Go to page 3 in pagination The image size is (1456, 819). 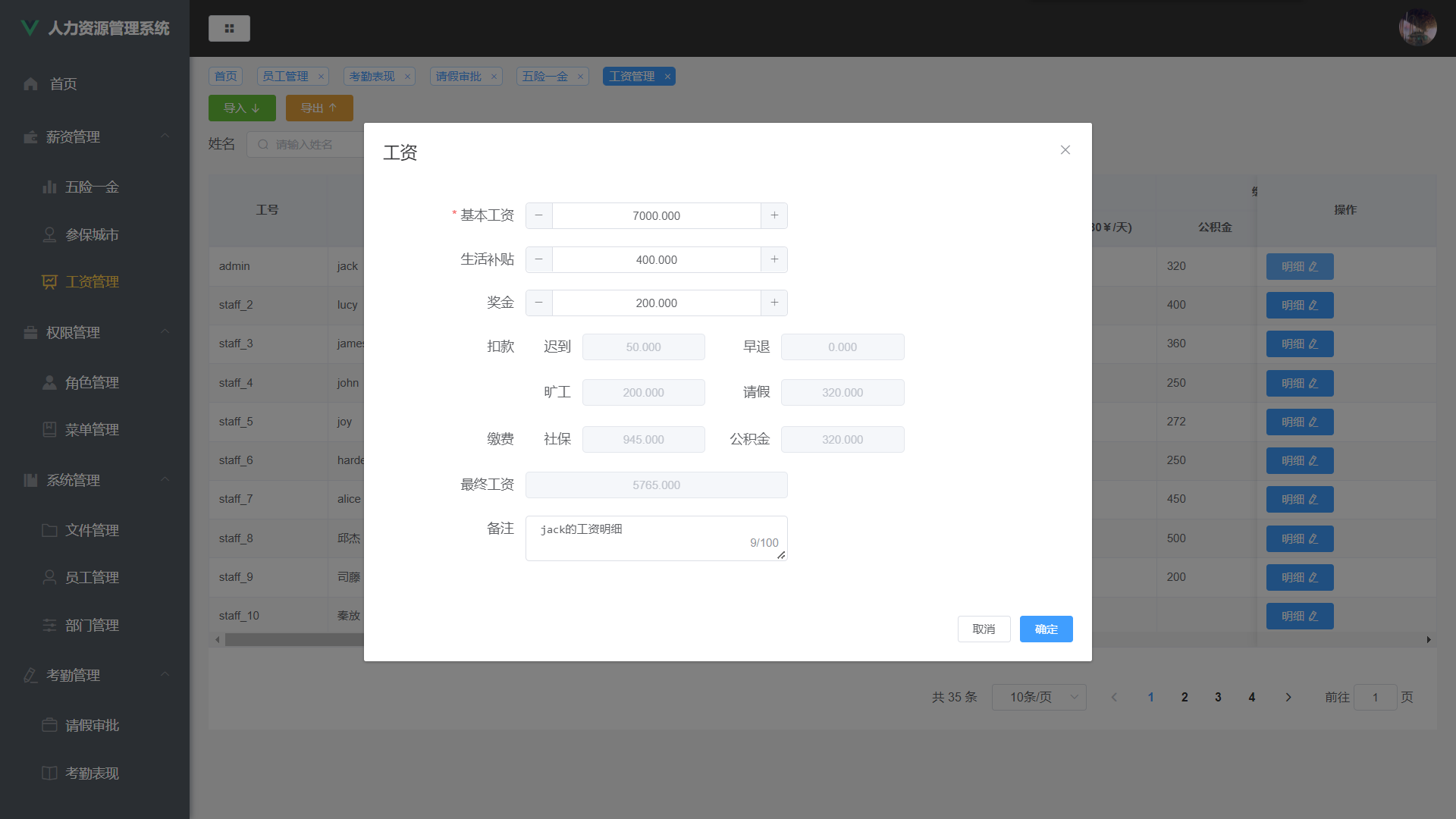(1218, 697)
